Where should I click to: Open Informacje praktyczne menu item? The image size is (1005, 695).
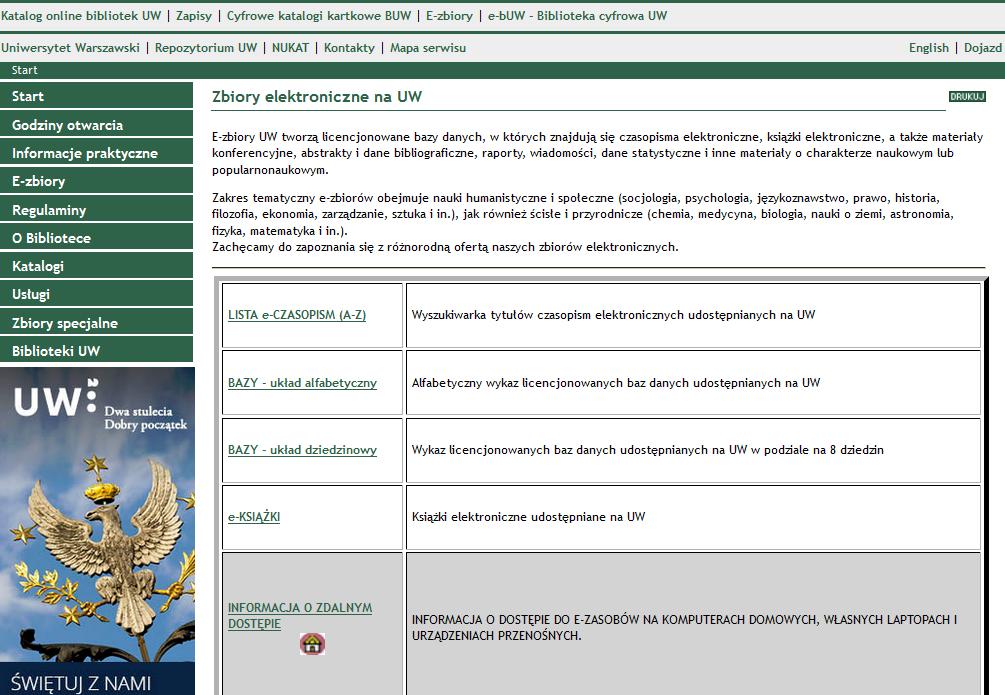pyautogui.click(x=96, y=153)
